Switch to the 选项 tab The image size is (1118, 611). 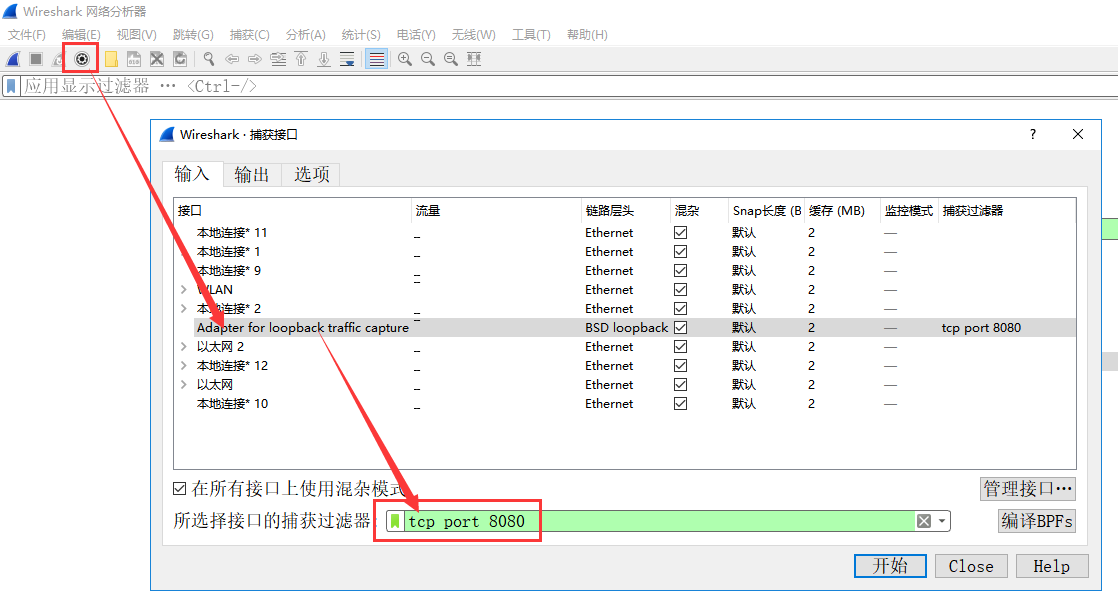point(312,175)
